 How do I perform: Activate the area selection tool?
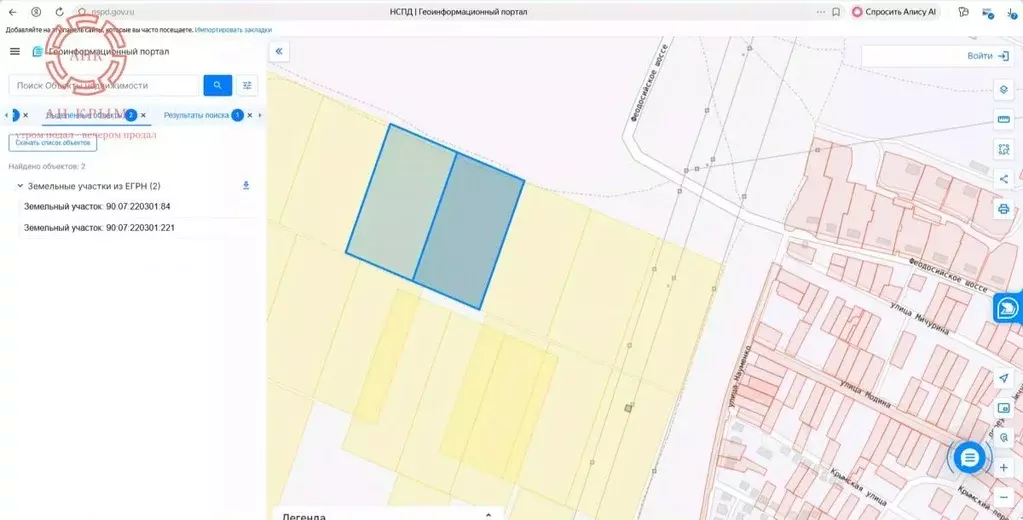pos(1003,149)
